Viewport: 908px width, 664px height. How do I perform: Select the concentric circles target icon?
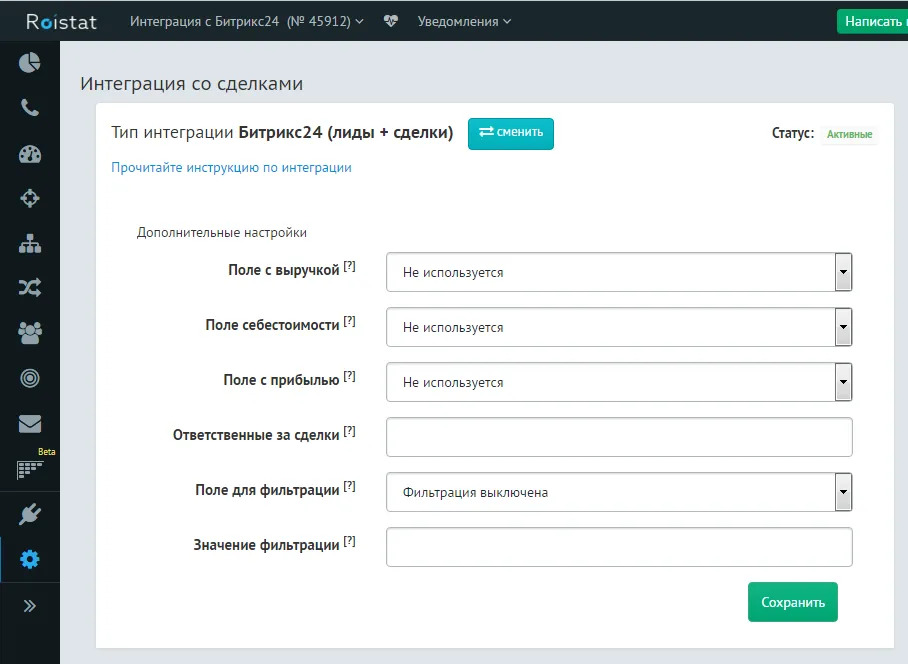29,377
